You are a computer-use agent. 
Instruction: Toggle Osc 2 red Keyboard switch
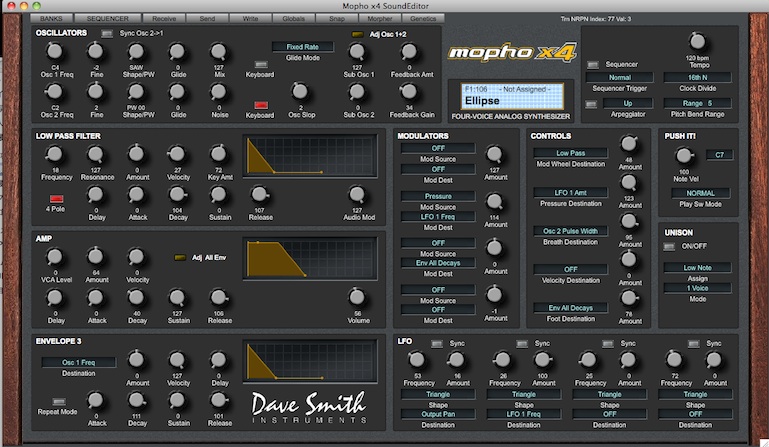click(261, 105)
